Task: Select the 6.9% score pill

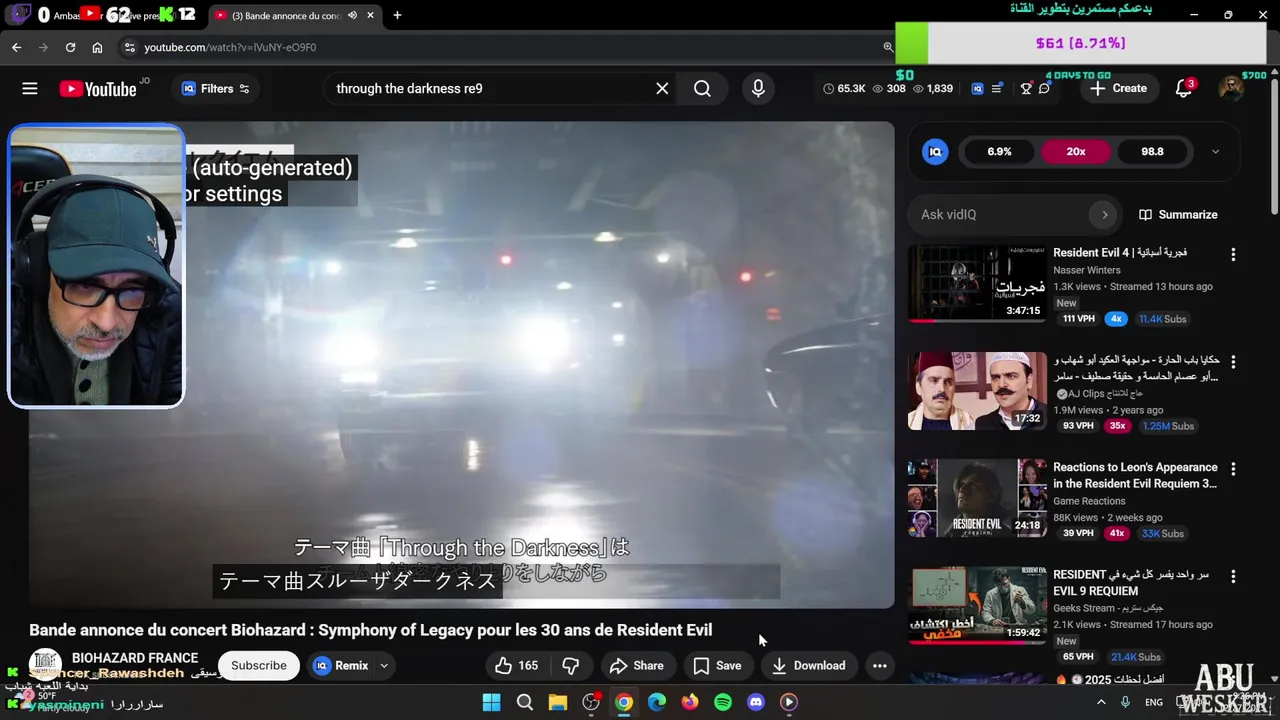Action: 999,152
